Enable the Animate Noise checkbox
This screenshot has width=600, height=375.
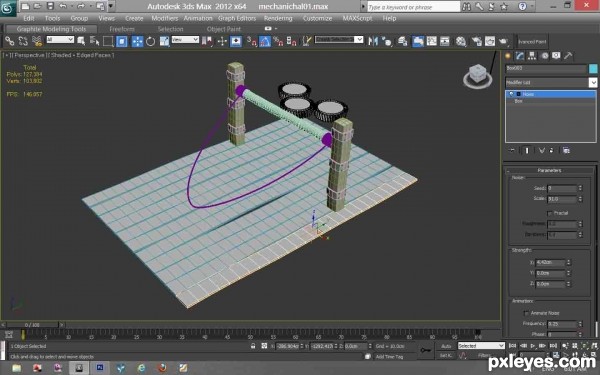tap(526, 313)
